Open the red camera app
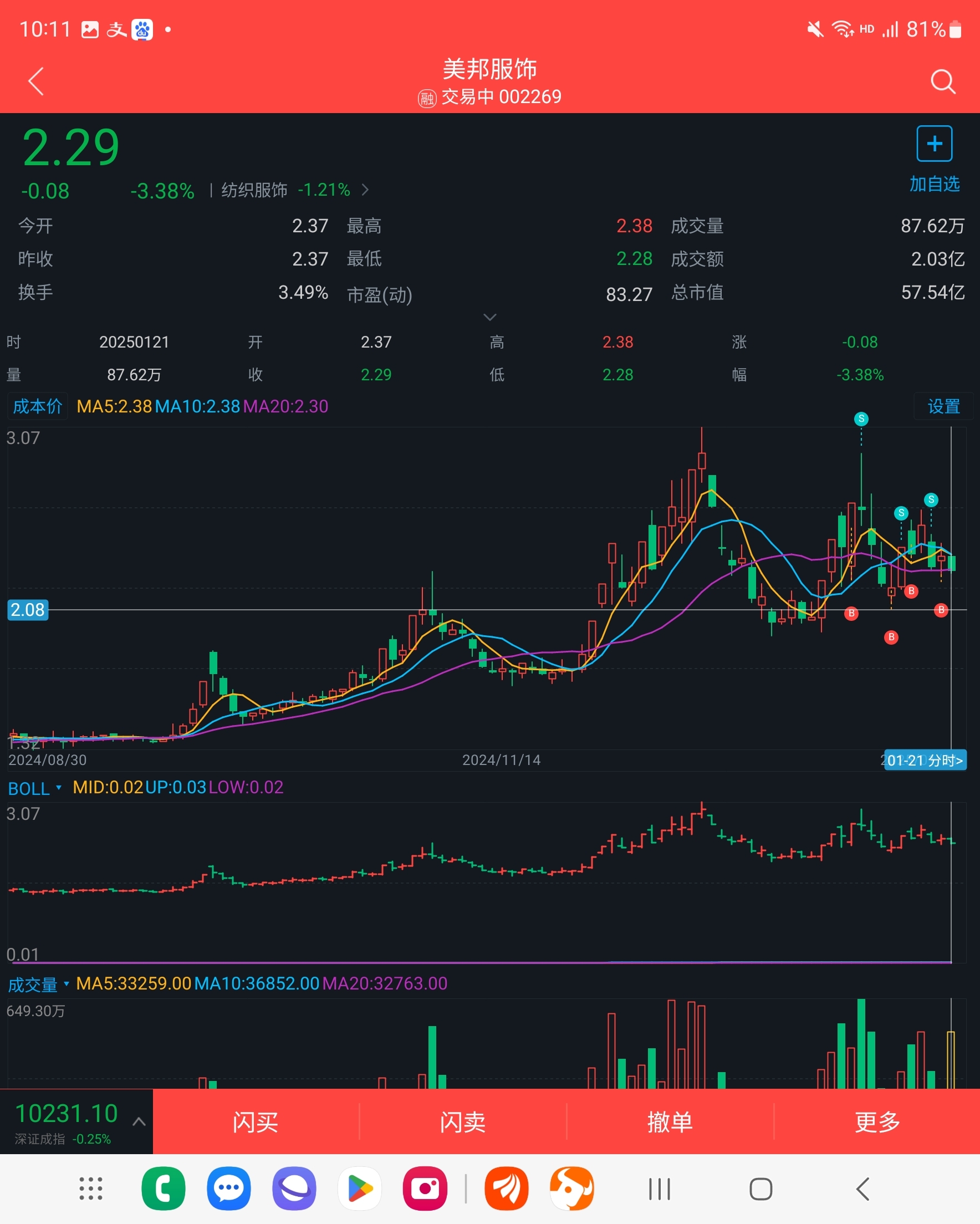 click(425, 1188)
